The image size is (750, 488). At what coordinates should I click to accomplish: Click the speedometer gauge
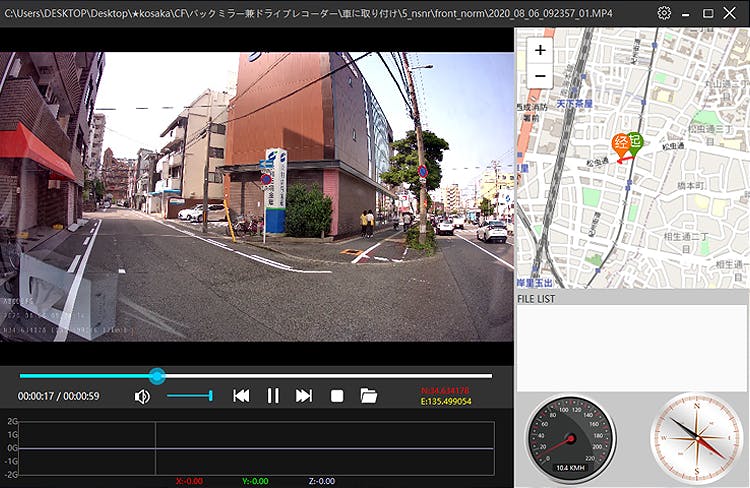[571, 438]
